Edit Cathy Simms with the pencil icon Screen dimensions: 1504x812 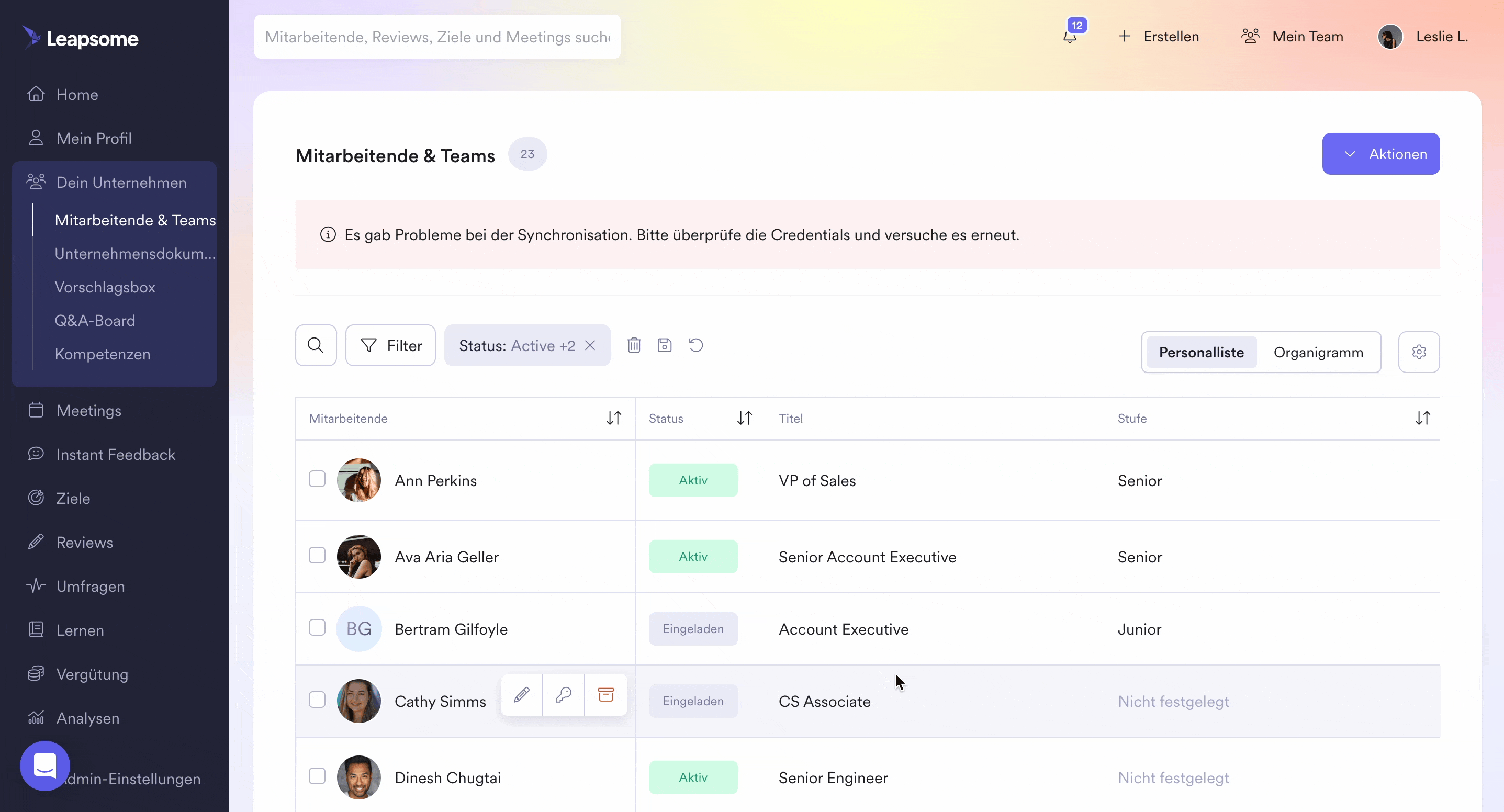tap(522, 695)
